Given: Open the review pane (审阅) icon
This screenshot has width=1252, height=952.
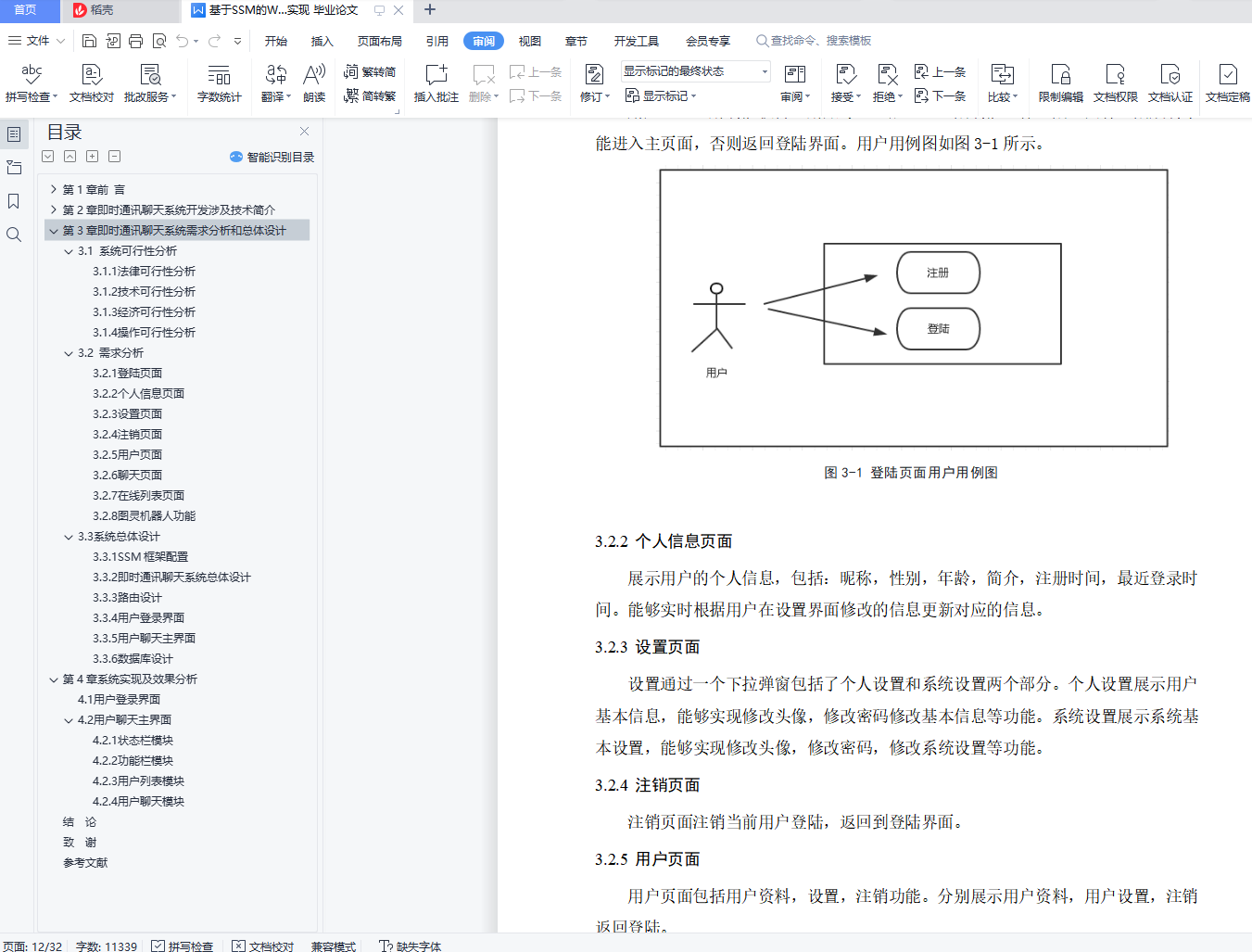Looking at the screenshot, I should (x=794, y=83).
